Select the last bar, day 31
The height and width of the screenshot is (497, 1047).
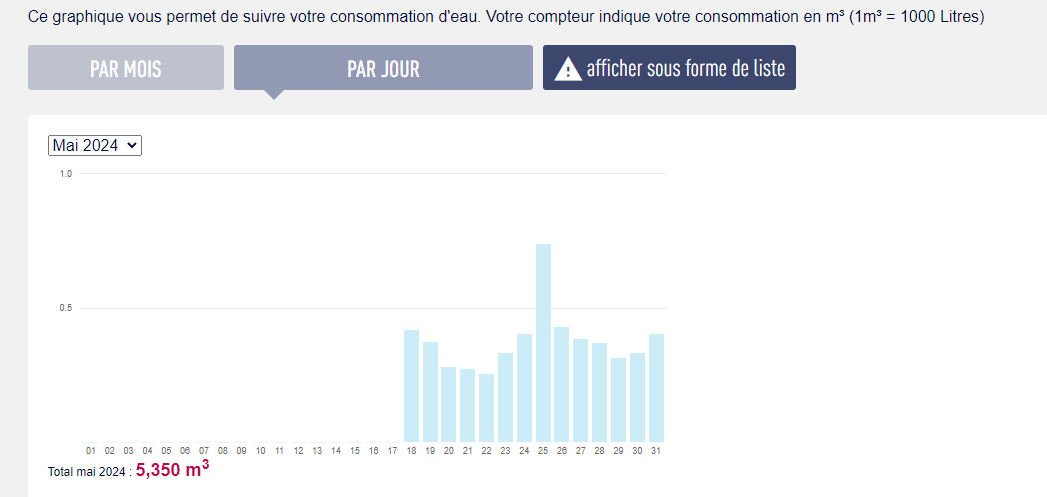(x=657, y=388)
